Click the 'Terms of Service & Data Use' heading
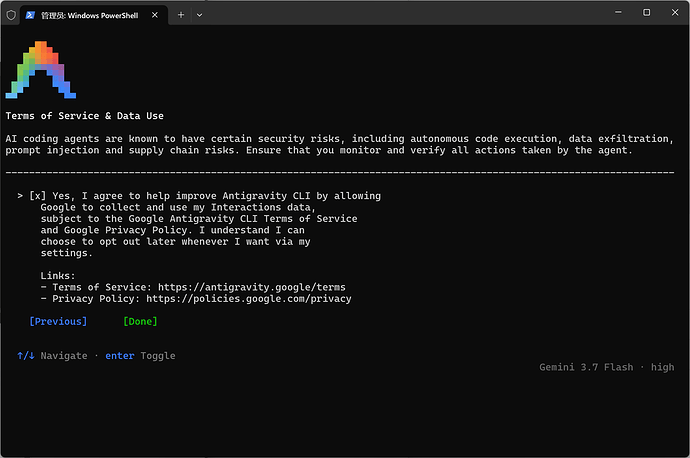 pyautogui.click(x=84, y=116)
